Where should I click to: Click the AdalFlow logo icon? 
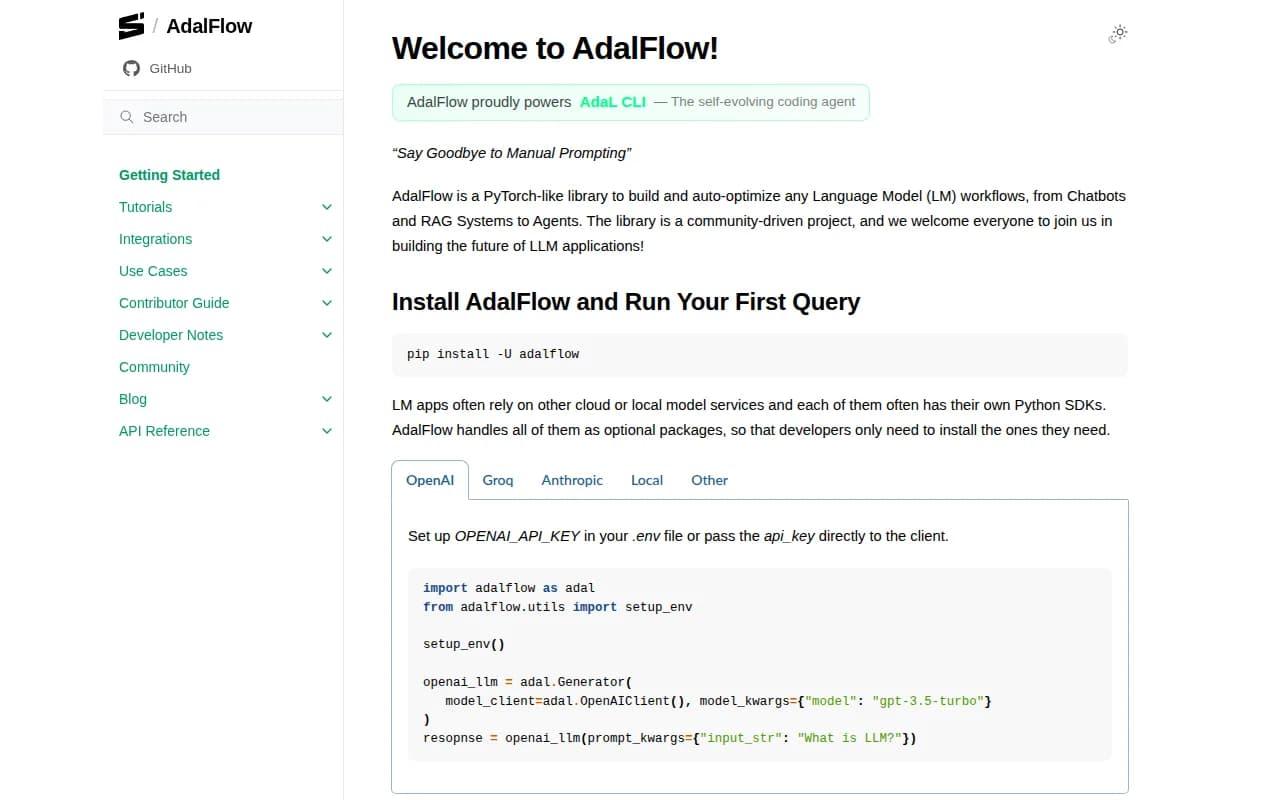[x=131, y=26]
